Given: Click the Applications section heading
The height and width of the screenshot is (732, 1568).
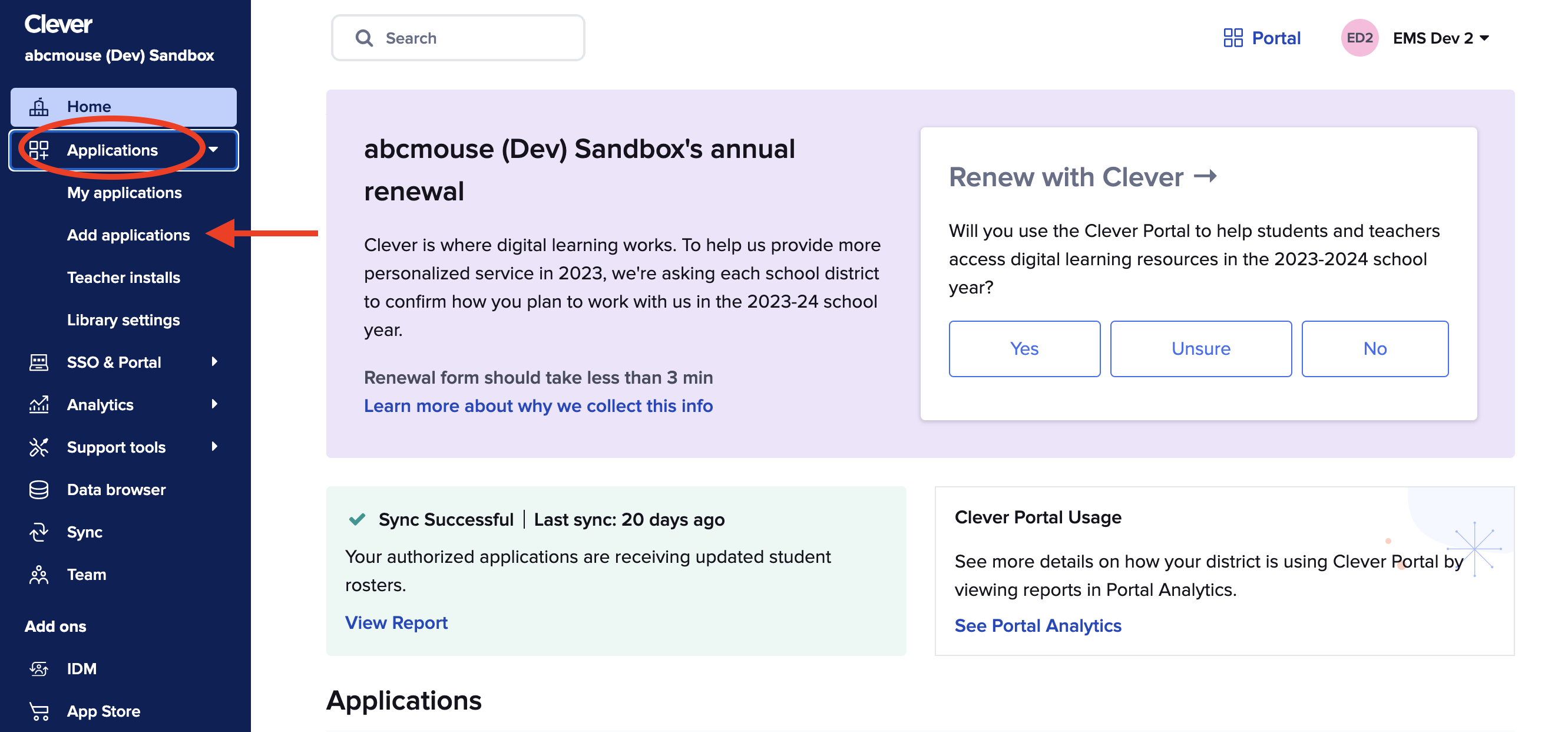Looking at the screenshot, I should pos(404,701).
